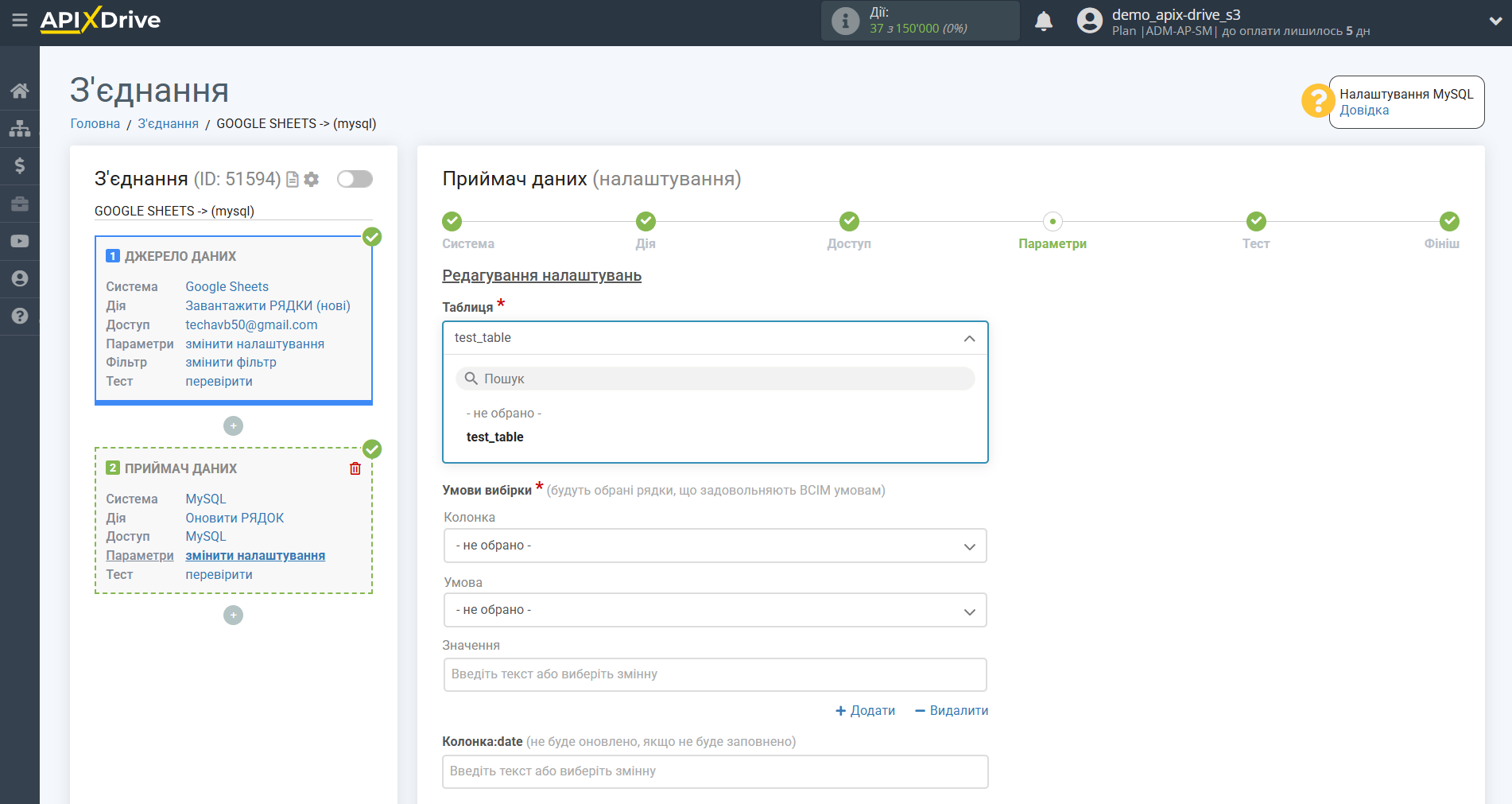Open the notifications bell
The width and height of the screenshot is (1512, 804).
(1044, 21)
